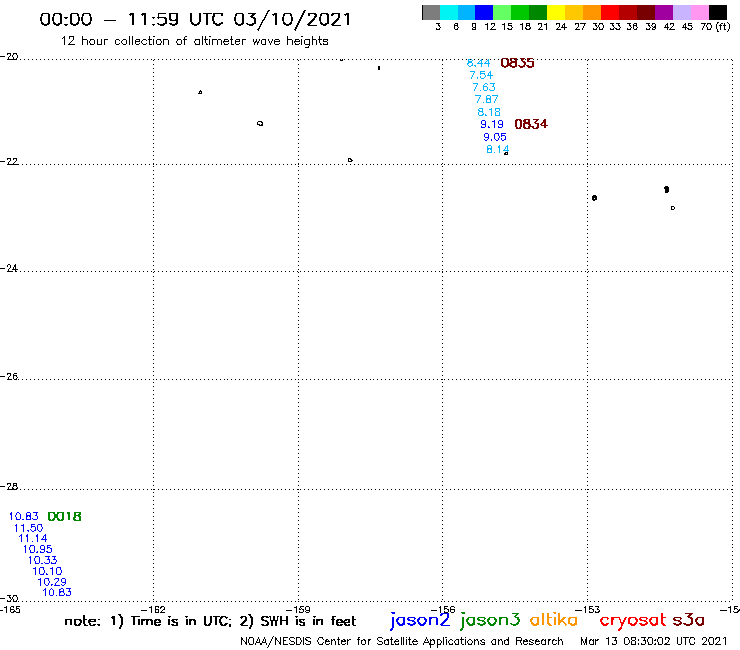The height and width of the screenshot is (650, 740).
Task: Select the NOAA/NESDIS Center credit line
Action: [x=402, y=642]
